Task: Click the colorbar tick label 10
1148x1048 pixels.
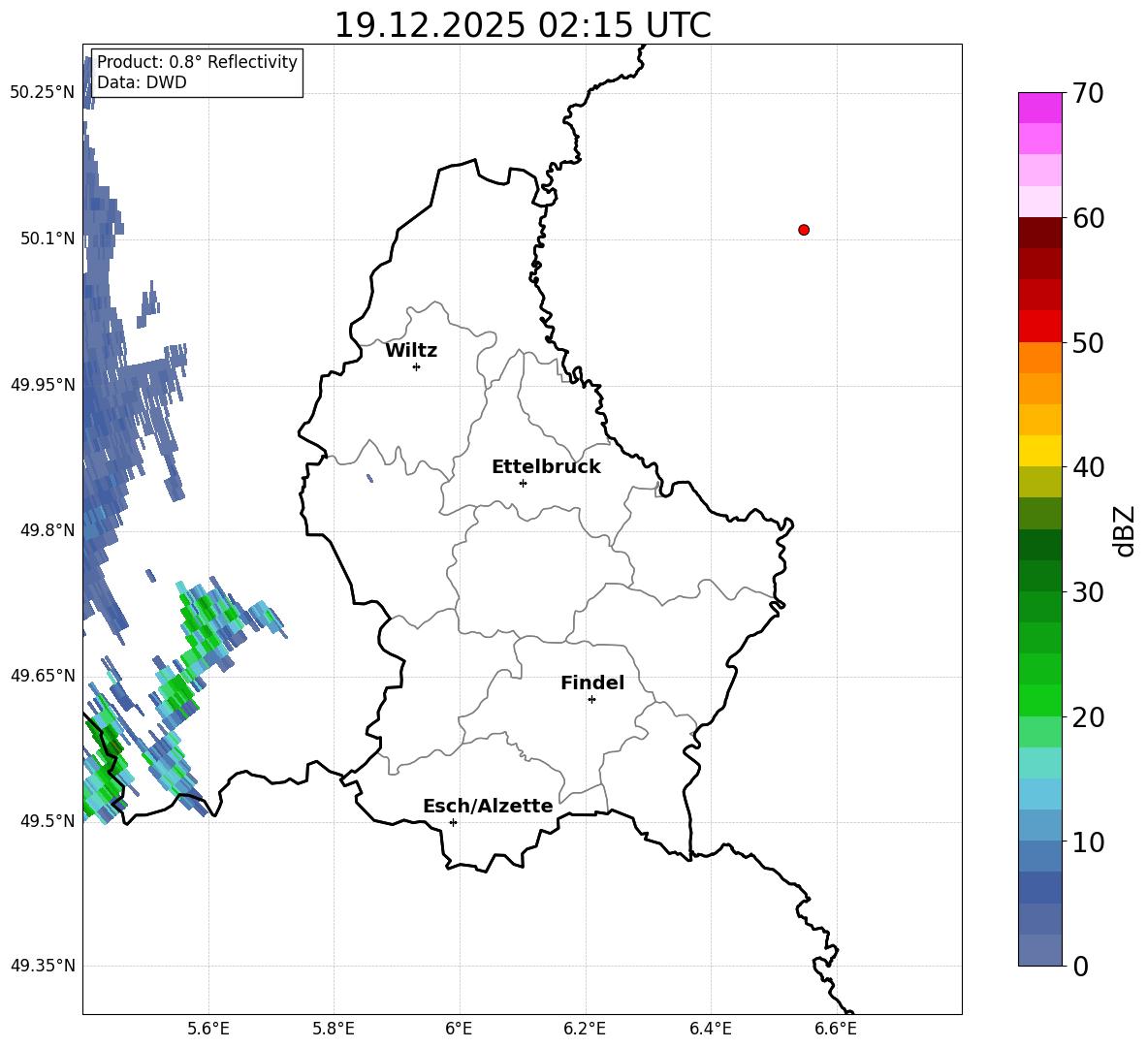Action: [x=1088, y=842]
